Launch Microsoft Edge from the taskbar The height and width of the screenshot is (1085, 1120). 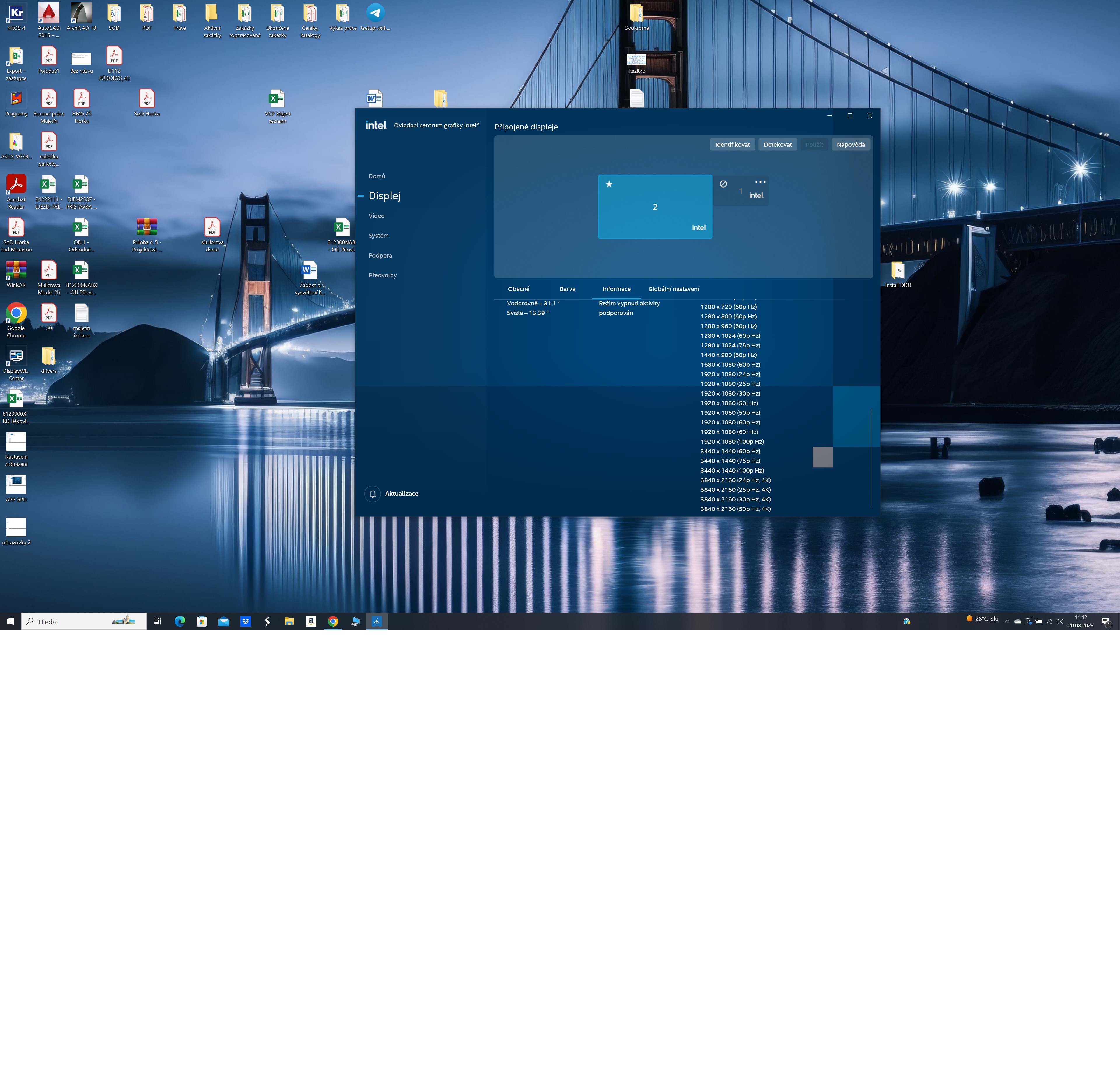tap(180, 621)
